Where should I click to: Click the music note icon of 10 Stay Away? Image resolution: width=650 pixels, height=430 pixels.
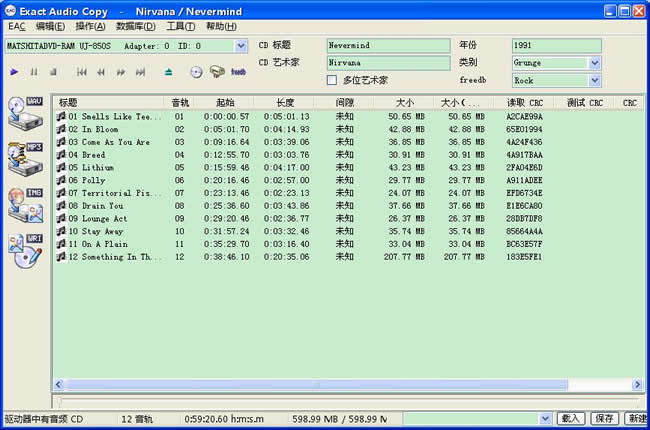pos(61,231)
